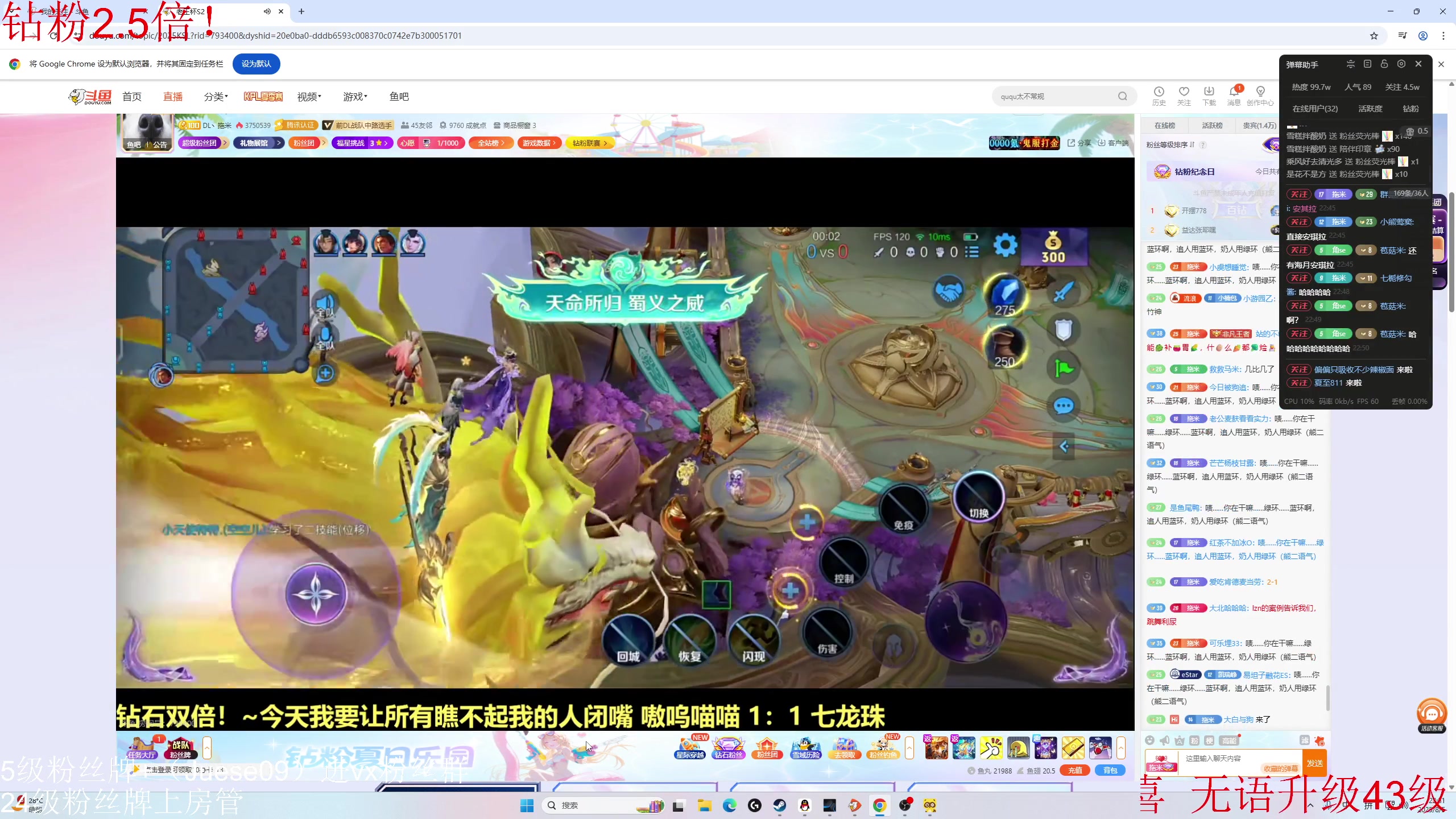Click the 全站榜 button
This screenshot has width=1456, height=819.
490,143
